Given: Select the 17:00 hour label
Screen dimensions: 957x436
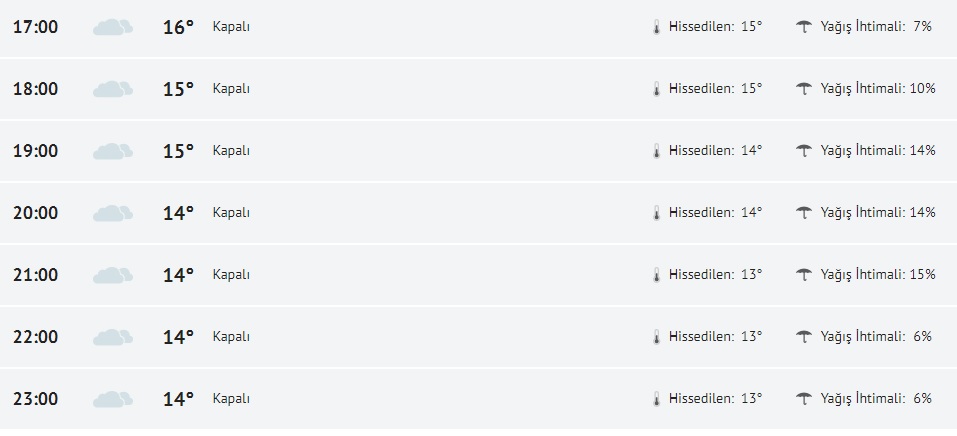Looking at the screenshot, I should tap(35, 27).
